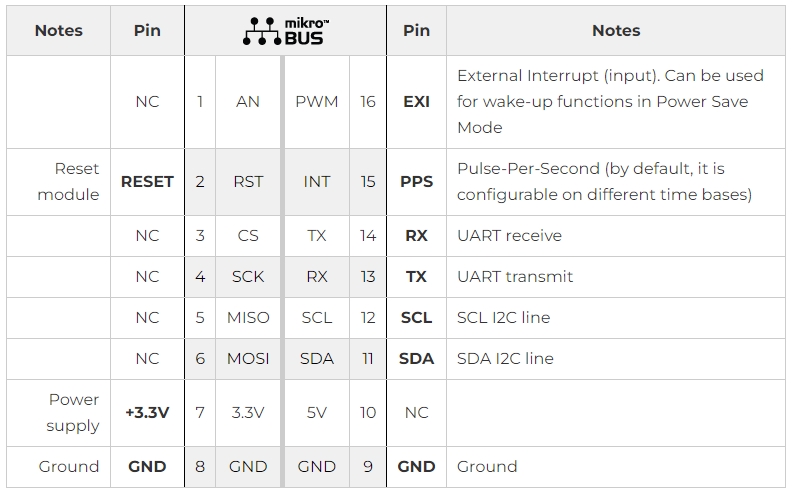Click the AN bus cell
792x493 pixels.
pos(248,102)
